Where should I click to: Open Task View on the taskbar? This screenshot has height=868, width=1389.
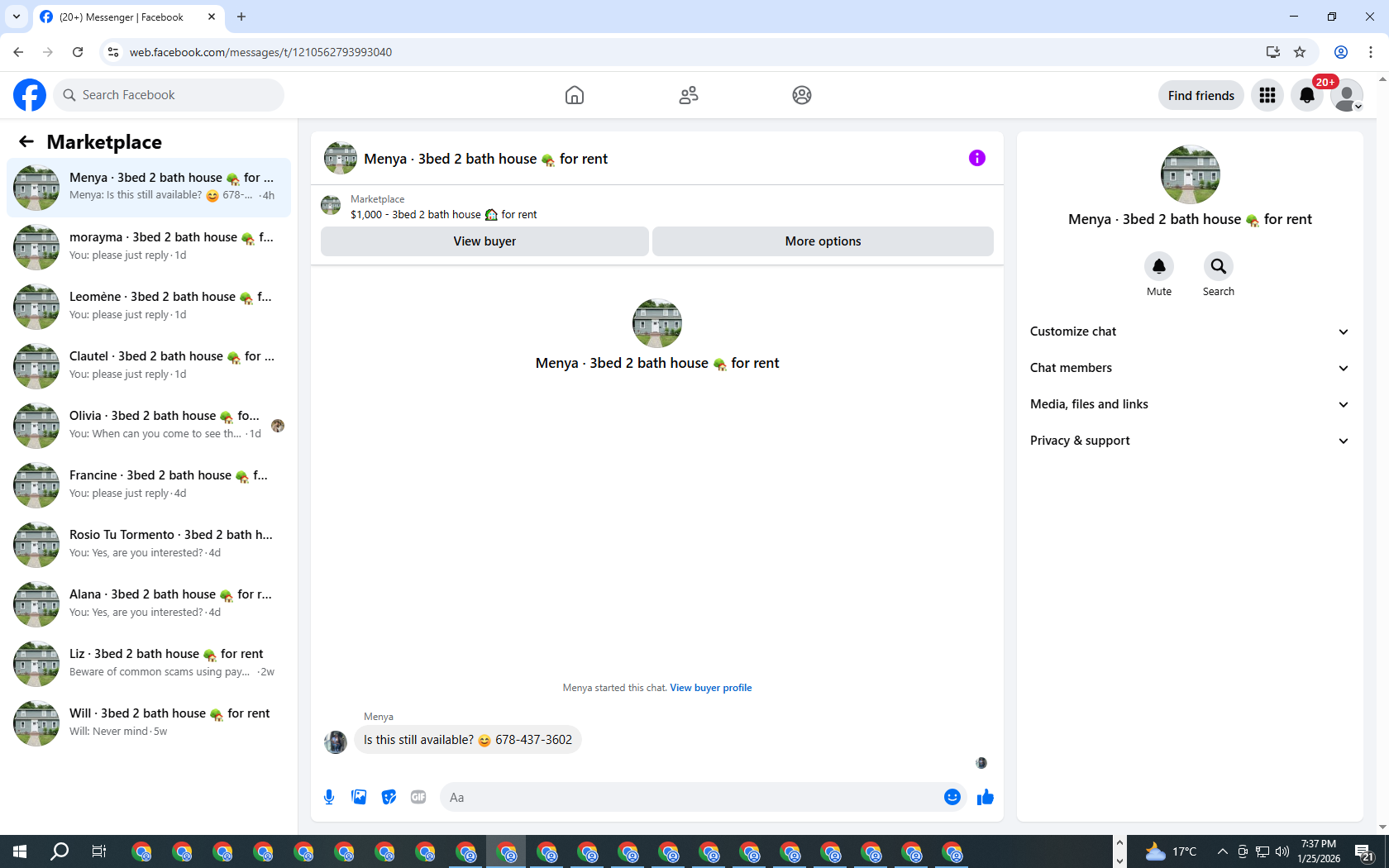pyautogui.click(x=99, y=851)
